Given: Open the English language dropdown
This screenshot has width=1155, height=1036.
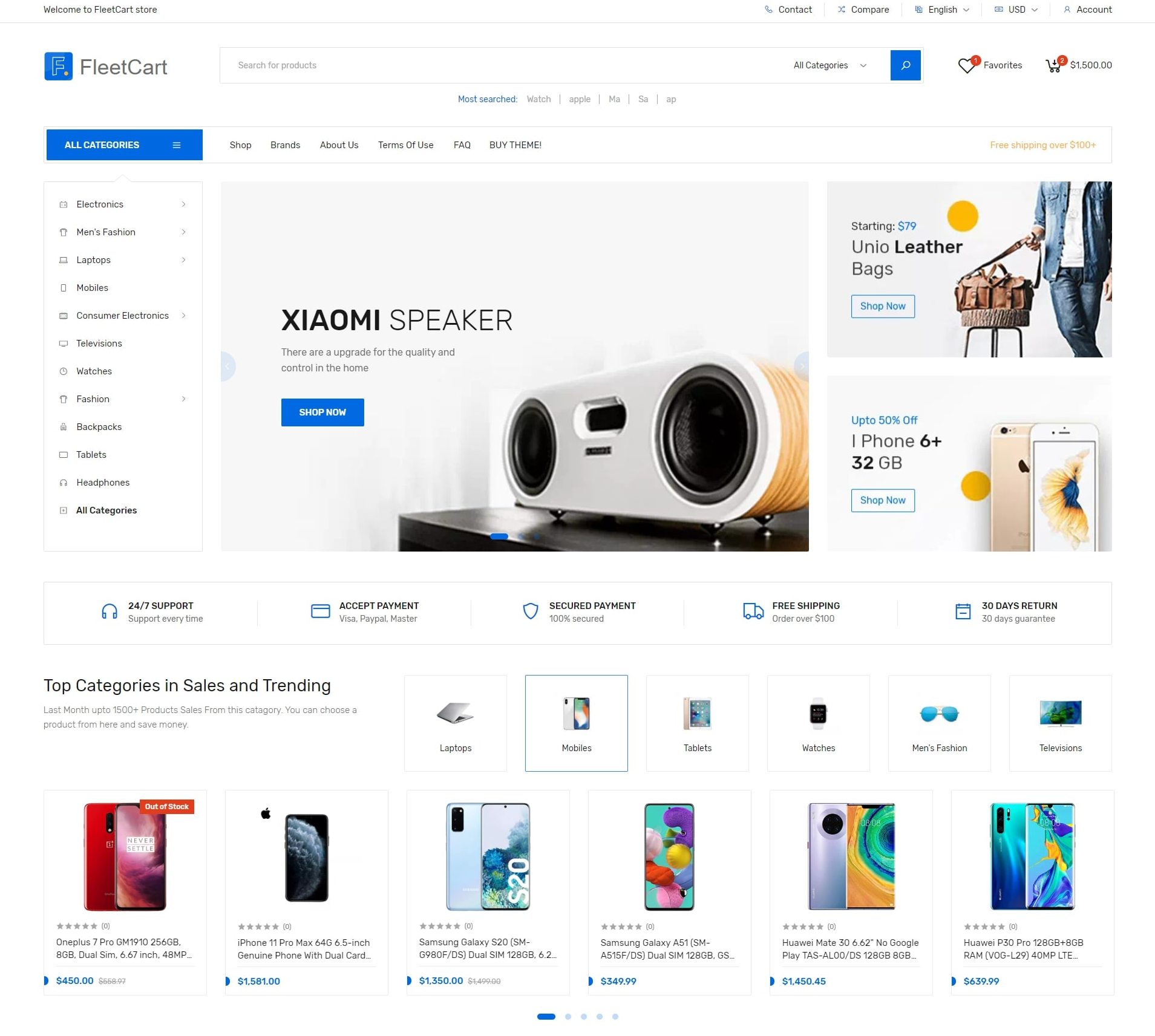Looking at the screenshot, I should [x=942, y=10].
